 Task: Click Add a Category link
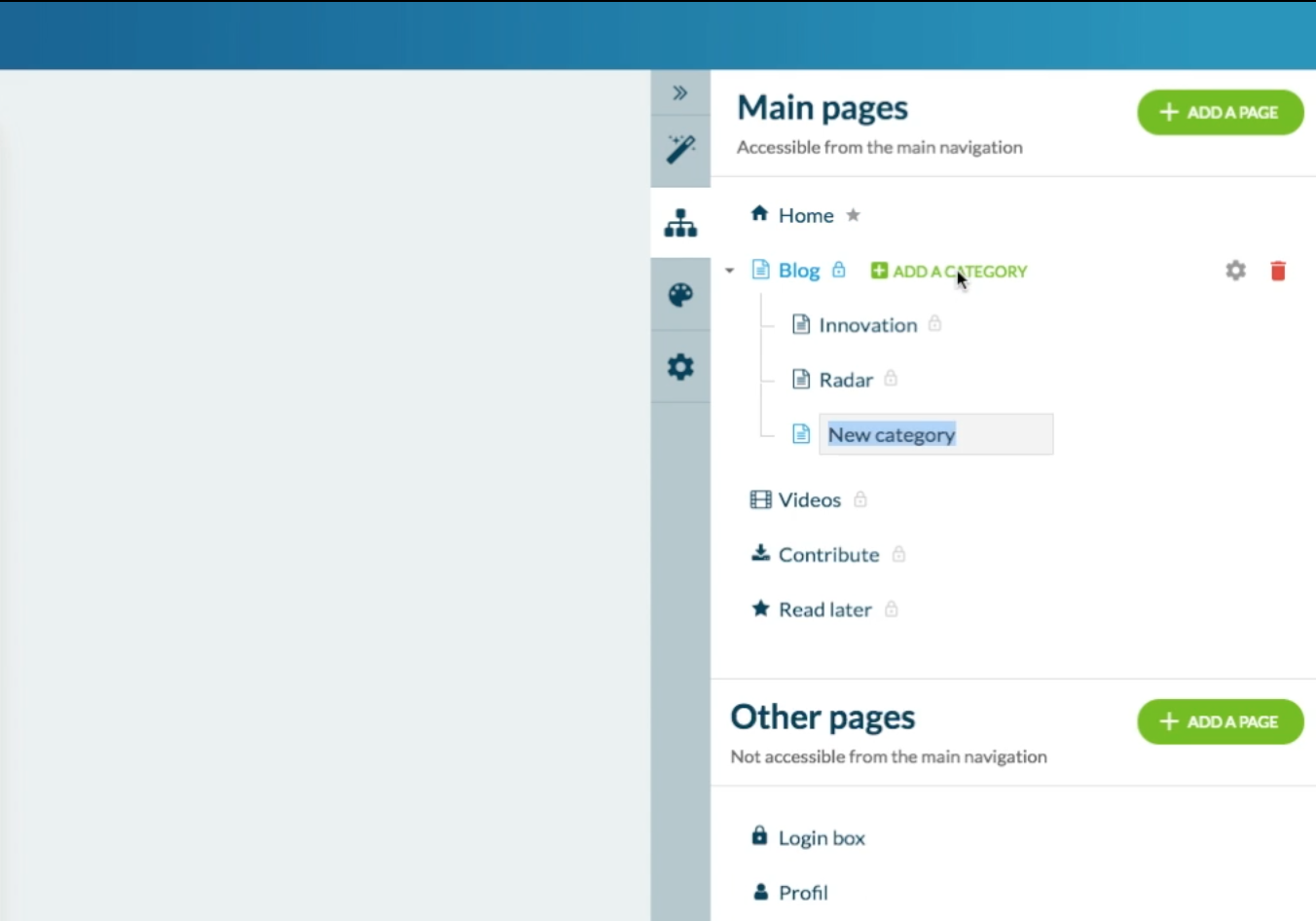point(949,272)
